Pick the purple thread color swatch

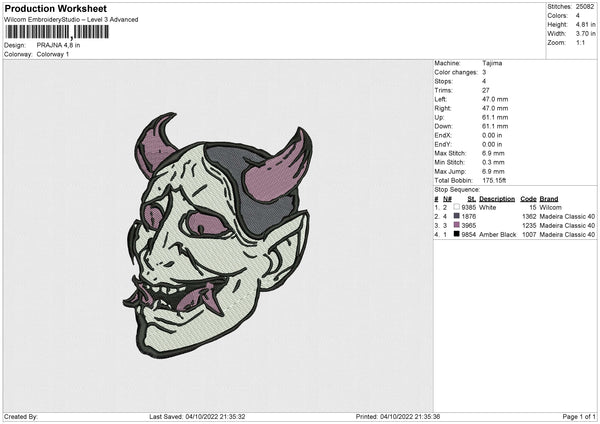pyautogui.click(x=456, y=225)
